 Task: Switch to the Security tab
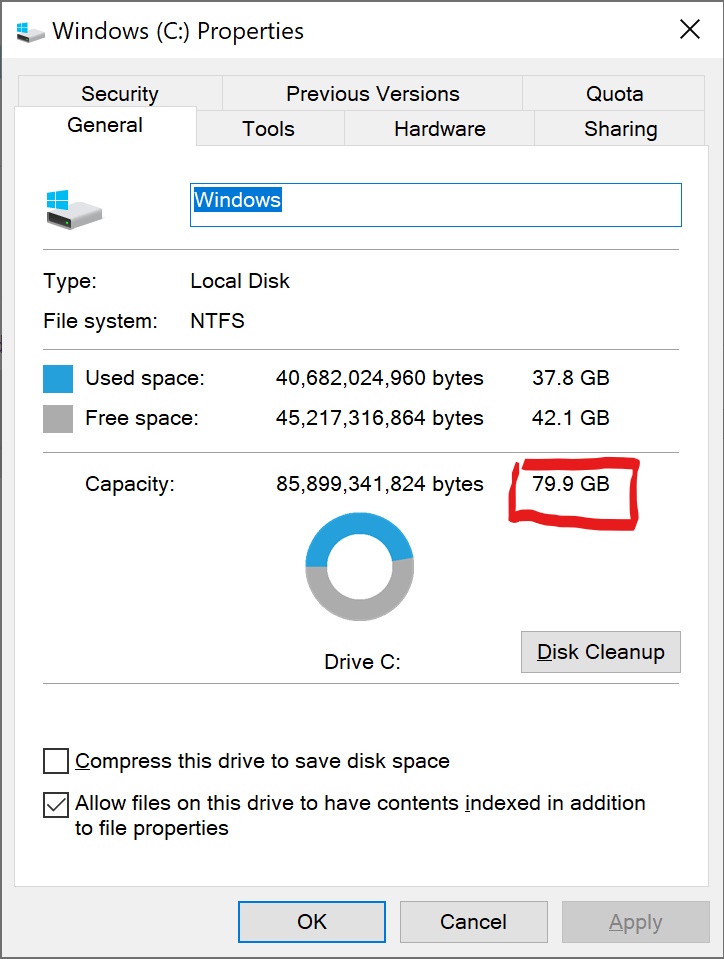[x=120, y=94]
